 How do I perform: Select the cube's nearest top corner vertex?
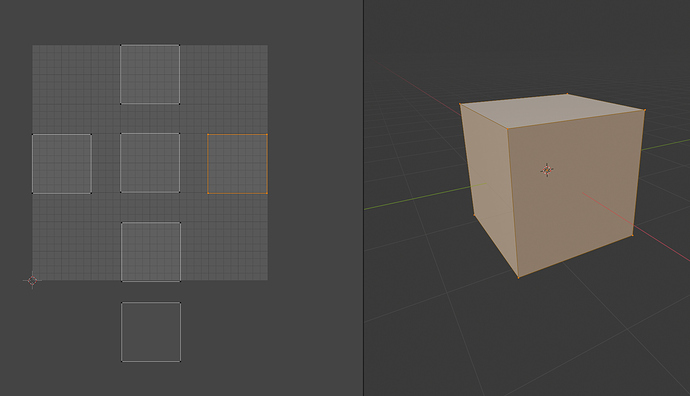(507, 129)
